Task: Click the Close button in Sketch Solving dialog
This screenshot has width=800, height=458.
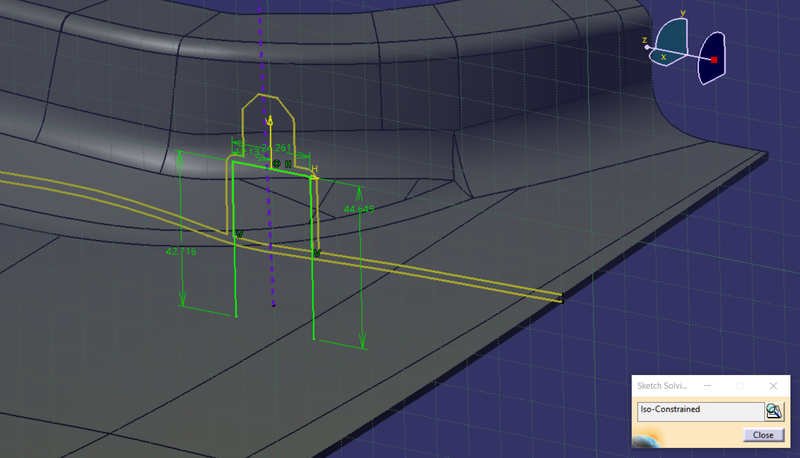Action: point(763,435)
